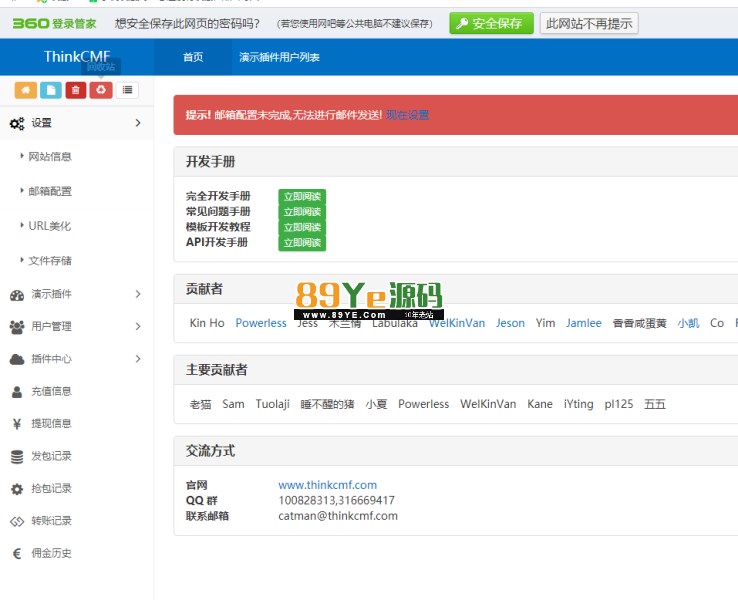This screenshot has height=600, width=738.
Task: Click main contributor iYting
Action: tap(578, 404)
